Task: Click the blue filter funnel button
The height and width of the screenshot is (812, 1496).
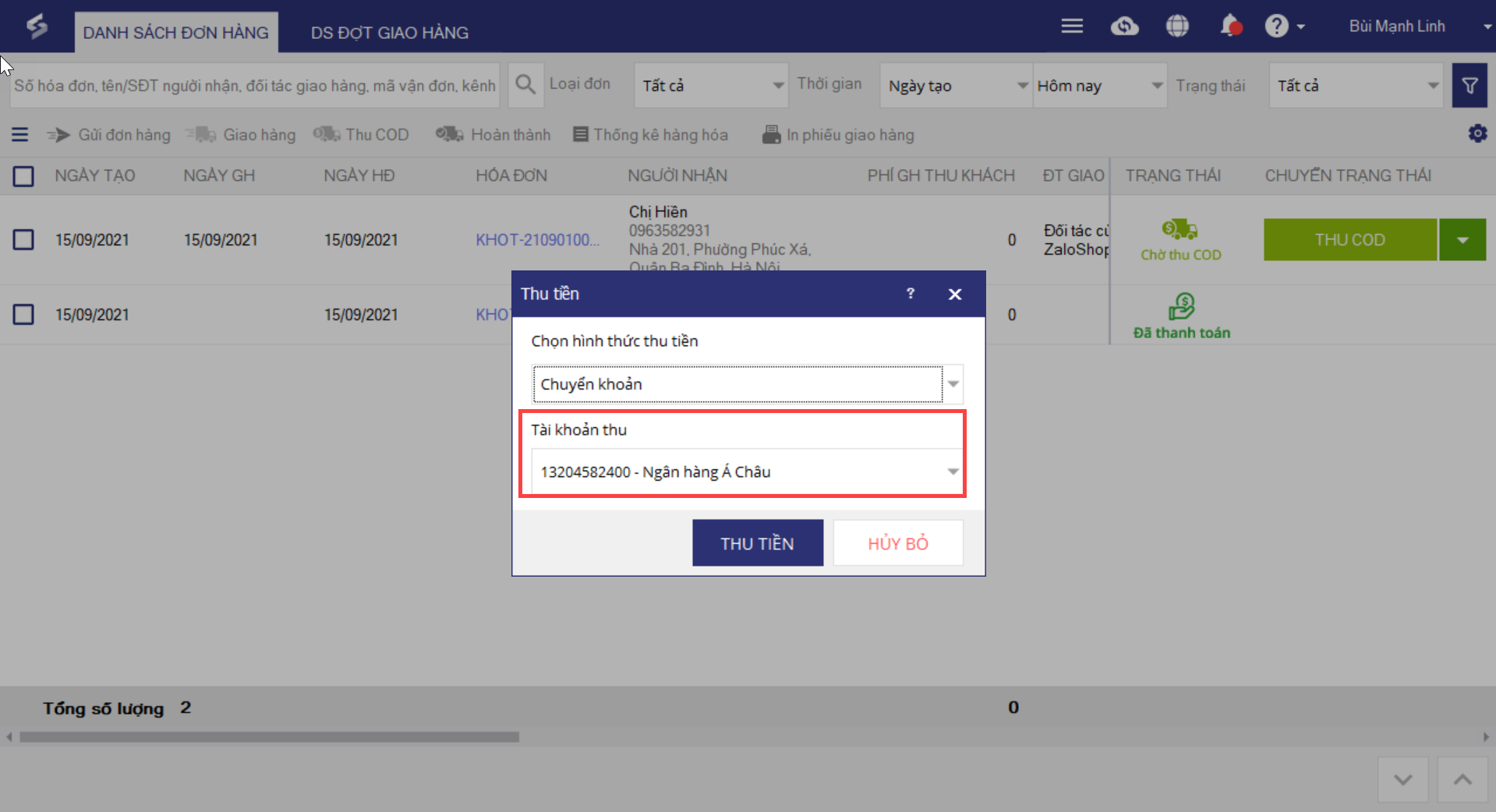Action: (x=1469, y=86)
